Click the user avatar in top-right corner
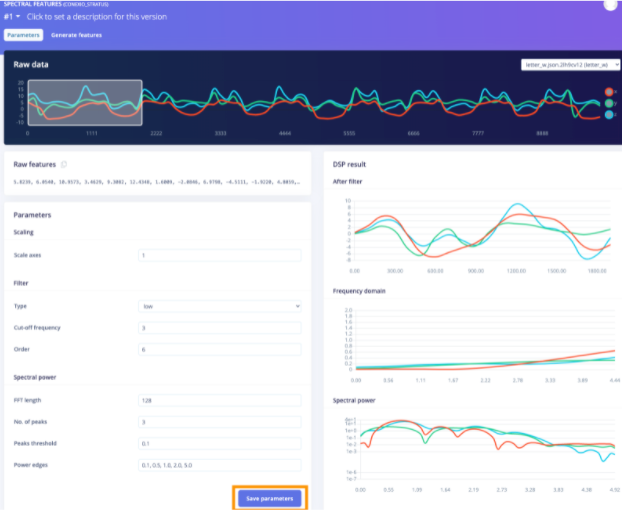This screenshot has height=513, width=626. pyautogui.click(x=611, y=5)
